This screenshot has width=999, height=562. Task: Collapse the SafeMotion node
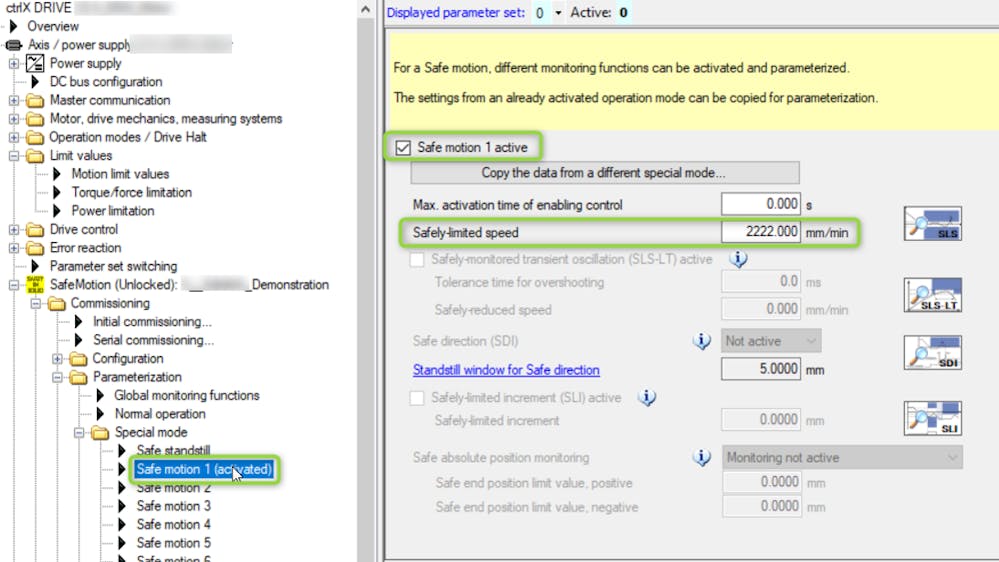13,285
